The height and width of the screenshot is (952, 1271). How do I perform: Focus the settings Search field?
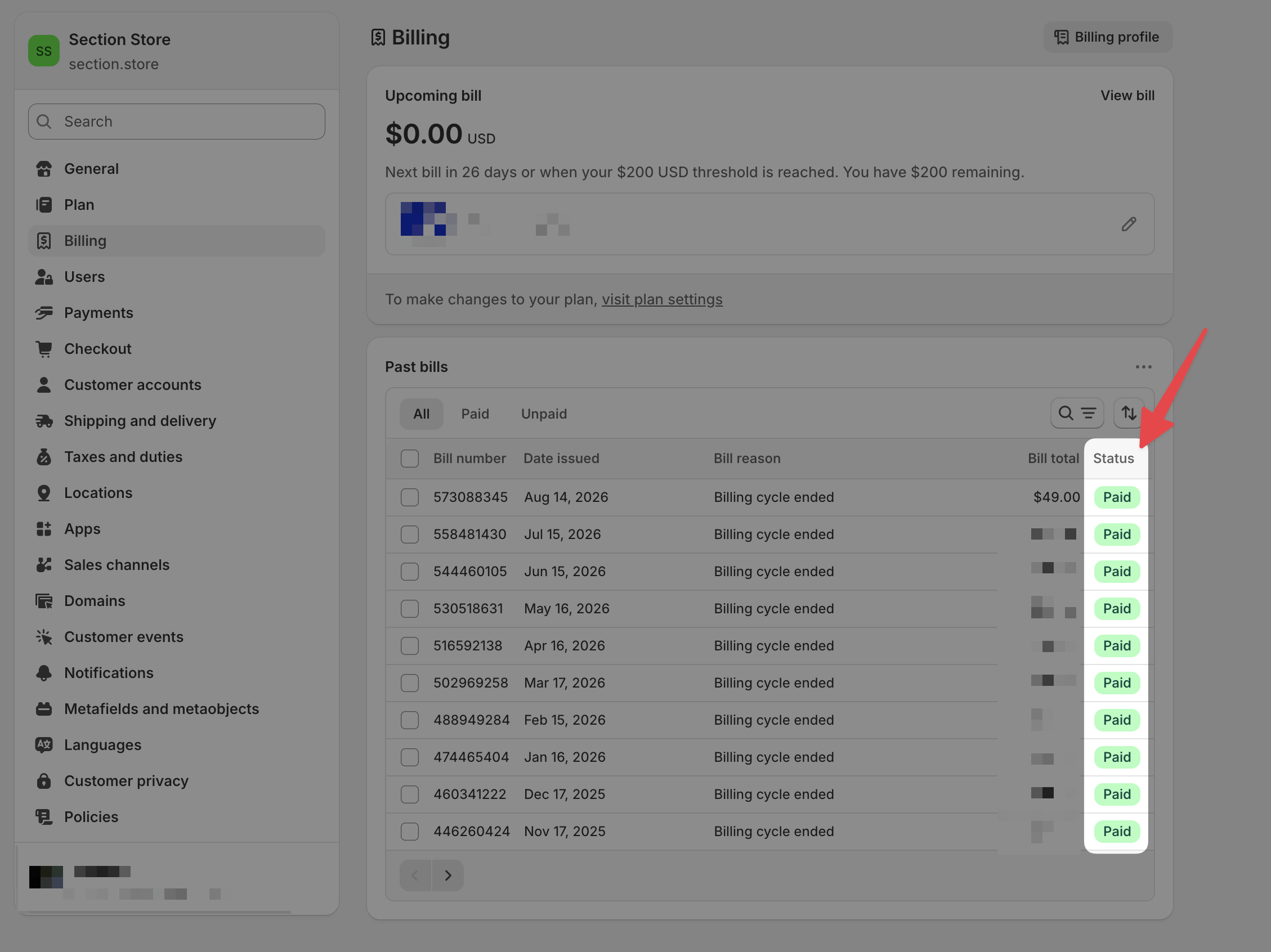[176, 122]
